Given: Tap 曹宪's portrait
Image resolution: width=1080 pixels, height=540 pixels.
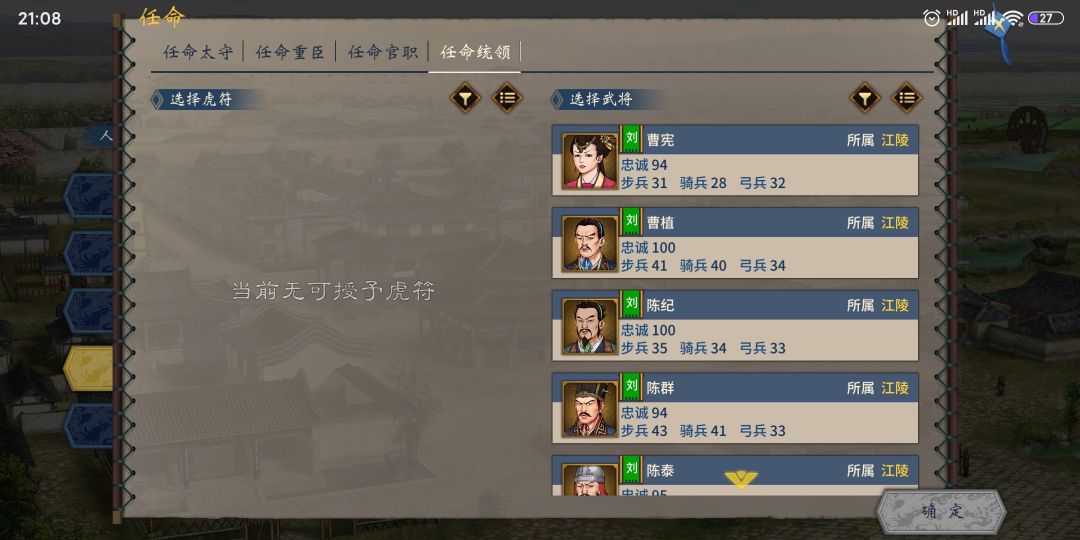Looking at the screenshot, I should click(590, 161).
